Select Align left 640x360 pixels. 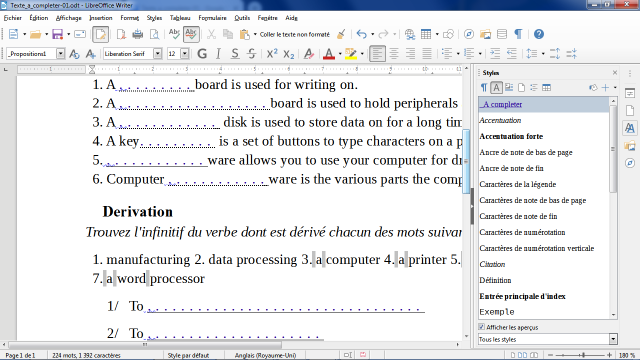tap(377, 54)
